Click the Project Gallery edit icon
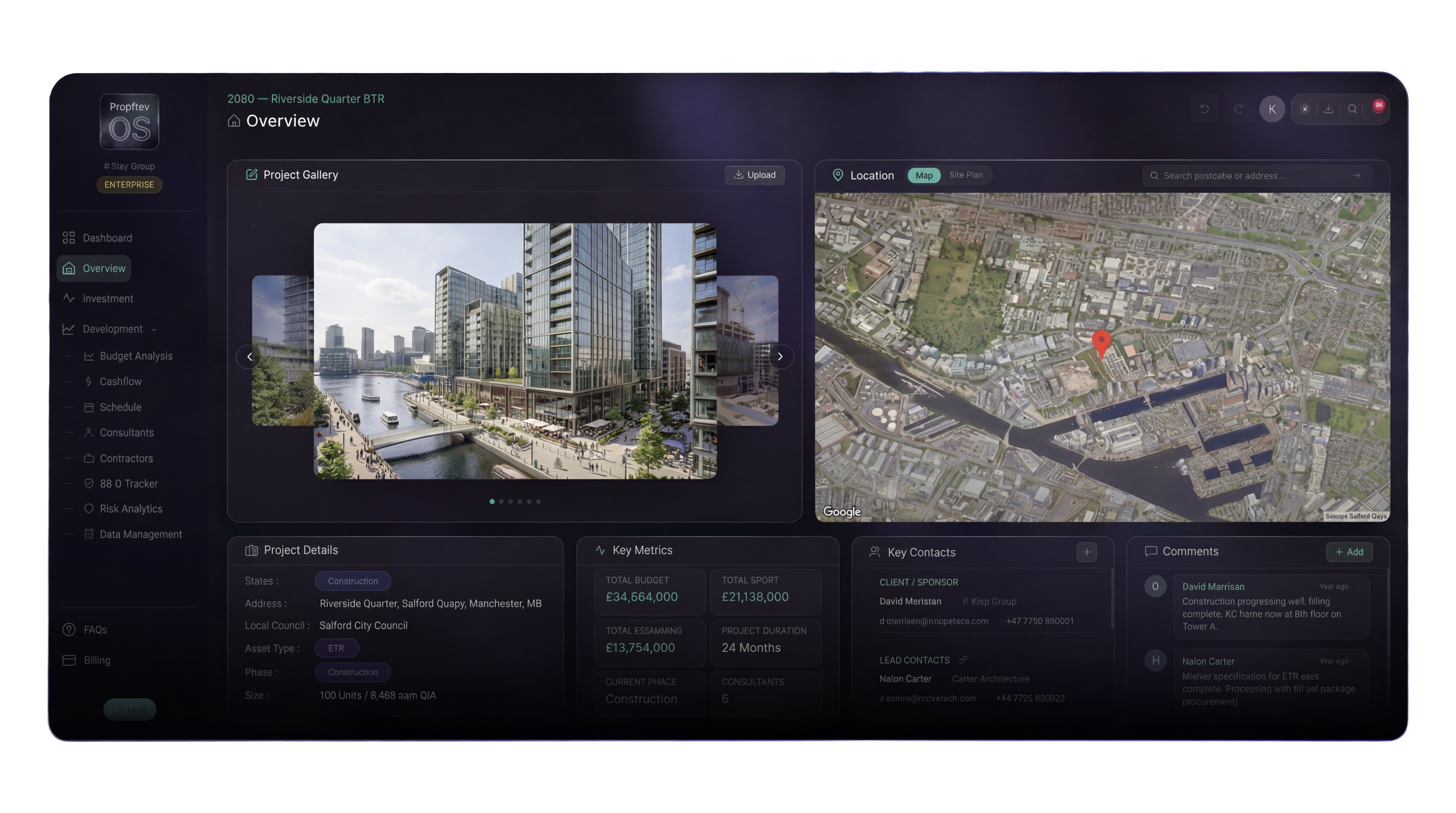 (252, 175)
